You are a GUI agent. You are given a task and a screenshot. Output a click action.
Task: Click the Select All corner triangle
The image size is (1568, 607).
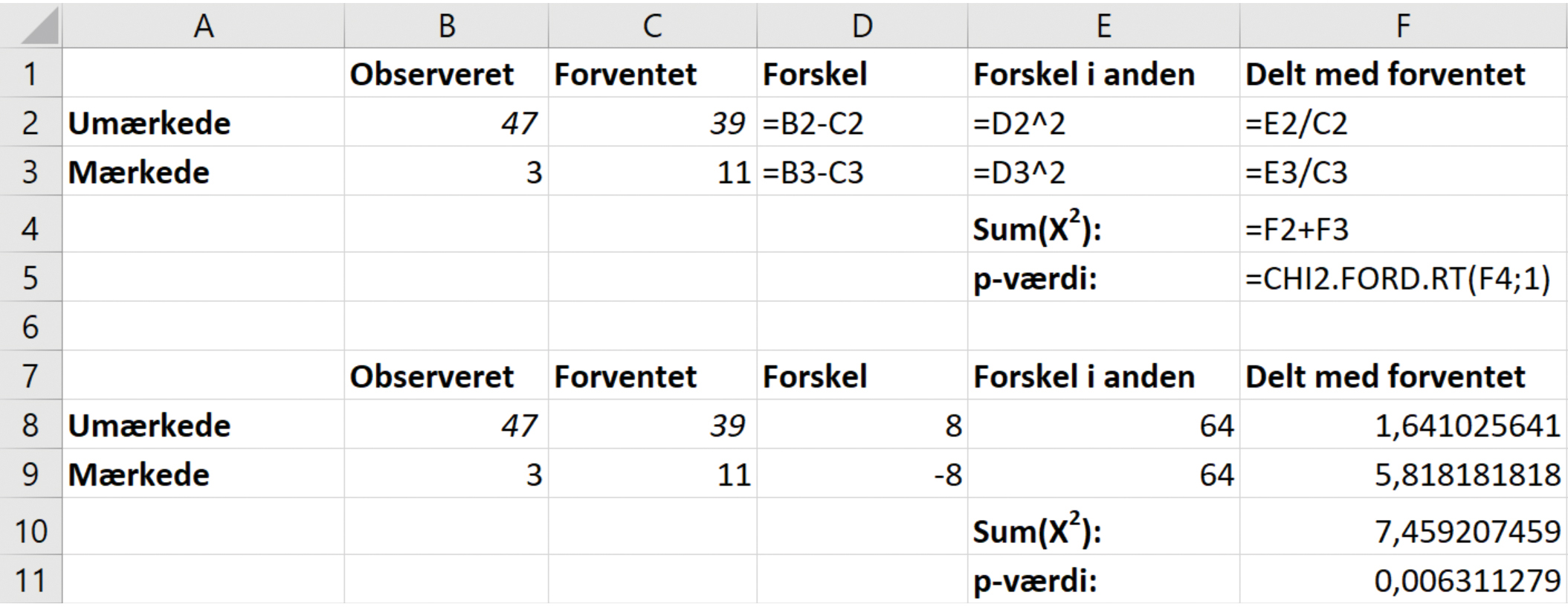pyautogui.click(x=37, y=27)
